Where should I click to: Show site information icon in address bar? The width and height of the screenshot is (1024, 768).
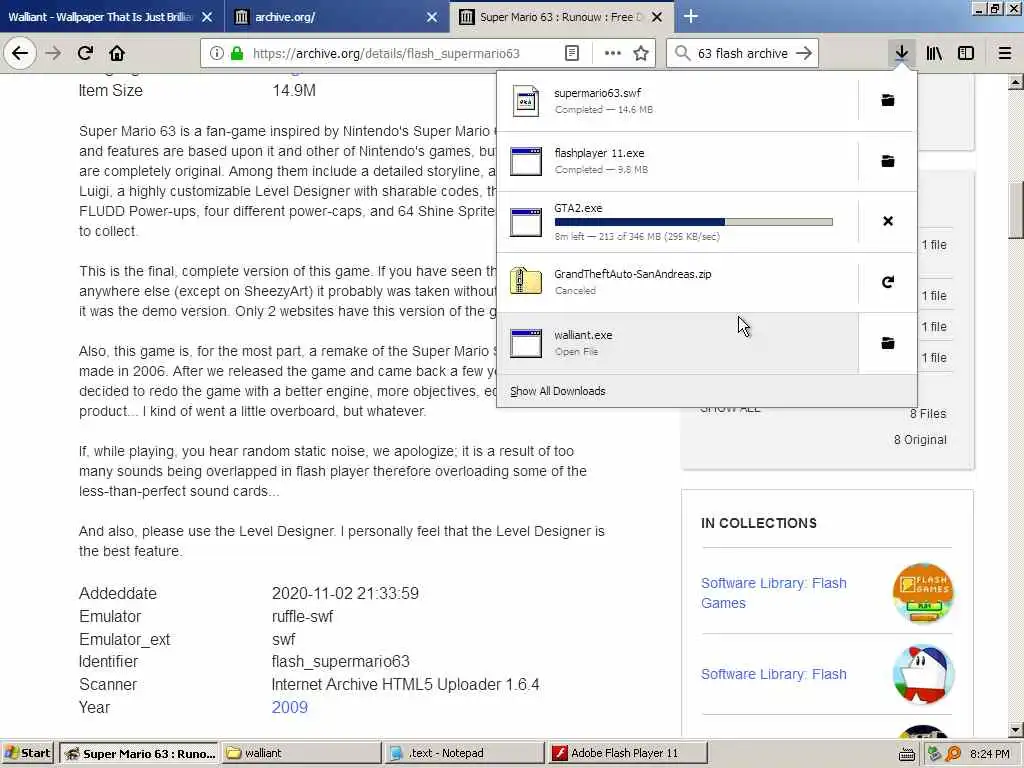tap(217, 53)
